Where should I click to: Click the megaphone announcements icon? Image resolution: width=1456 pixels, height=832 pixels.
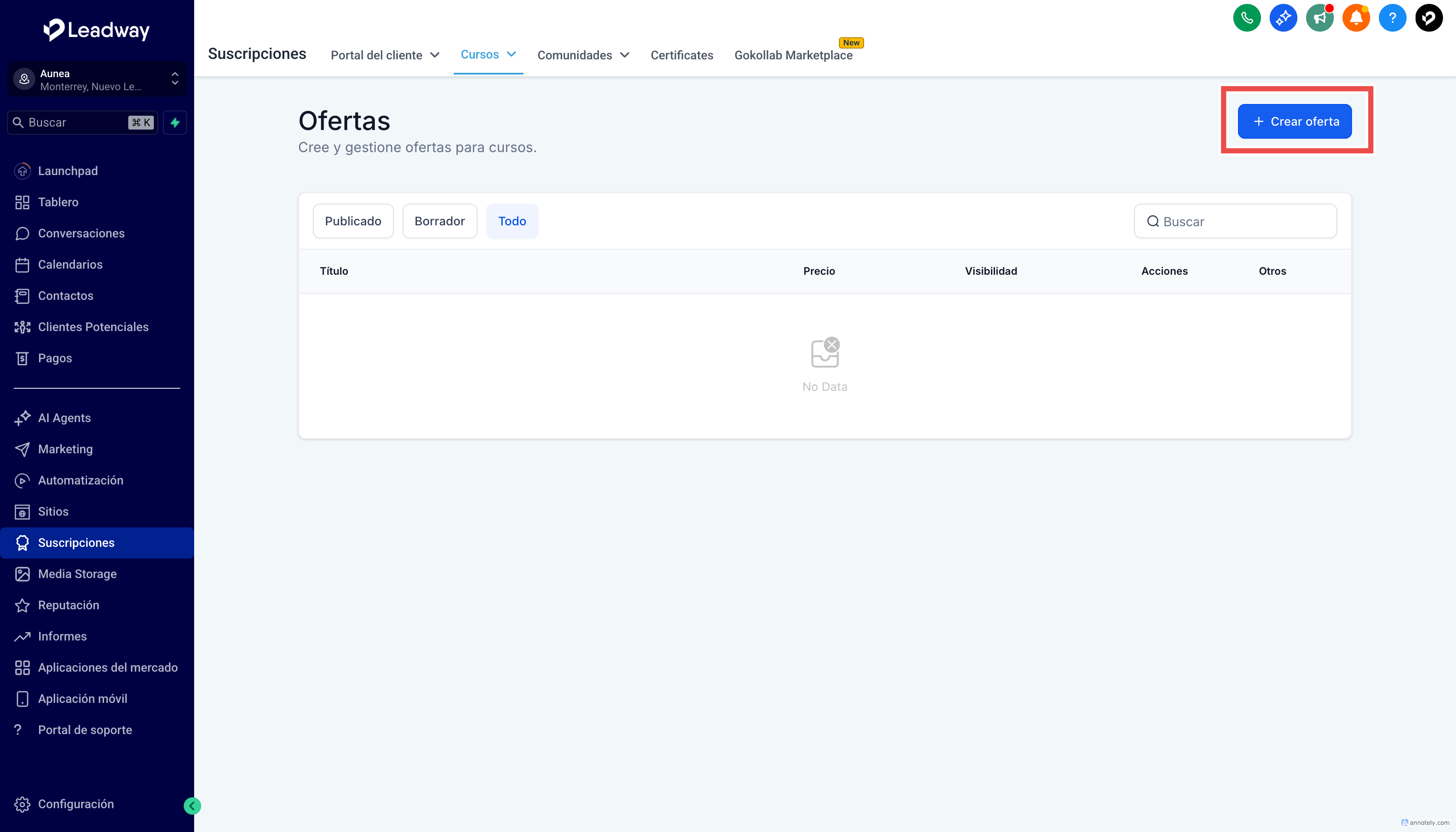[1319, 18]
